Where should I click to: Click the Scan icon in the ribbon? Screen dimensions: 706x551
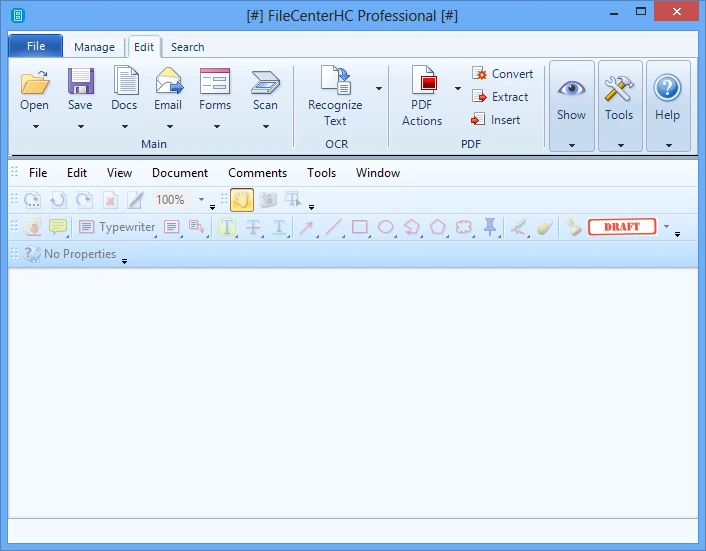(x=265, y=82)
